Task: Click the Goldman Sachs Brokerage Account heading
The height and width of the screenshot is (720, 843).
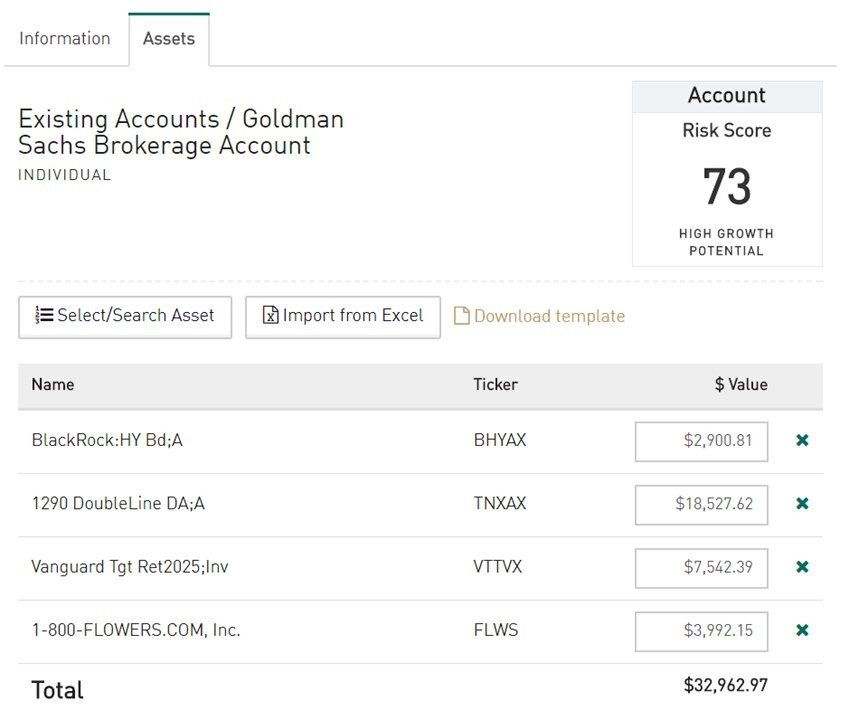Action: (181, 132)
